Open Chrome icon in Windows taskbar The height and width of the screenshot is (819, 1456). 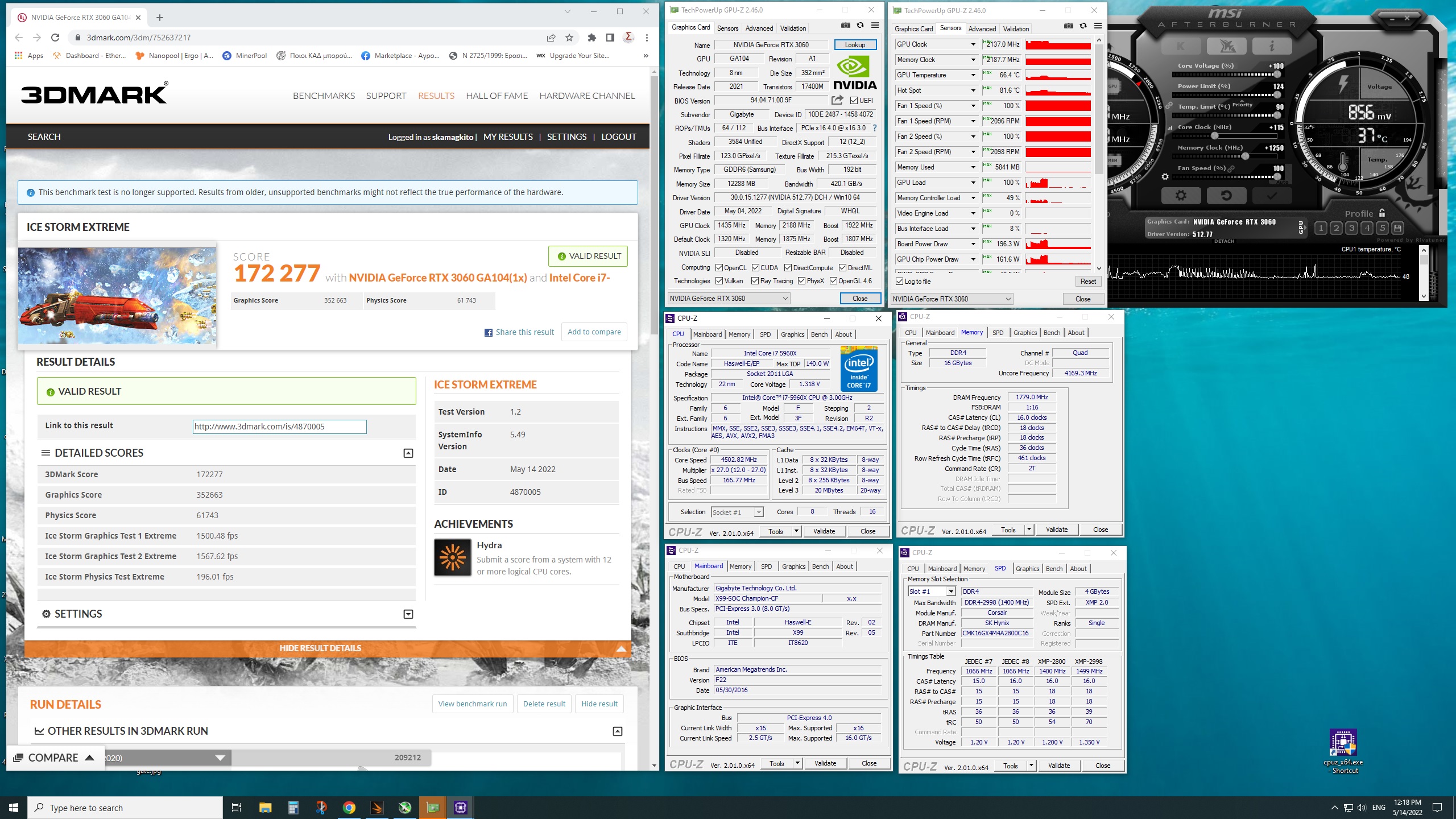pos(349,808)
